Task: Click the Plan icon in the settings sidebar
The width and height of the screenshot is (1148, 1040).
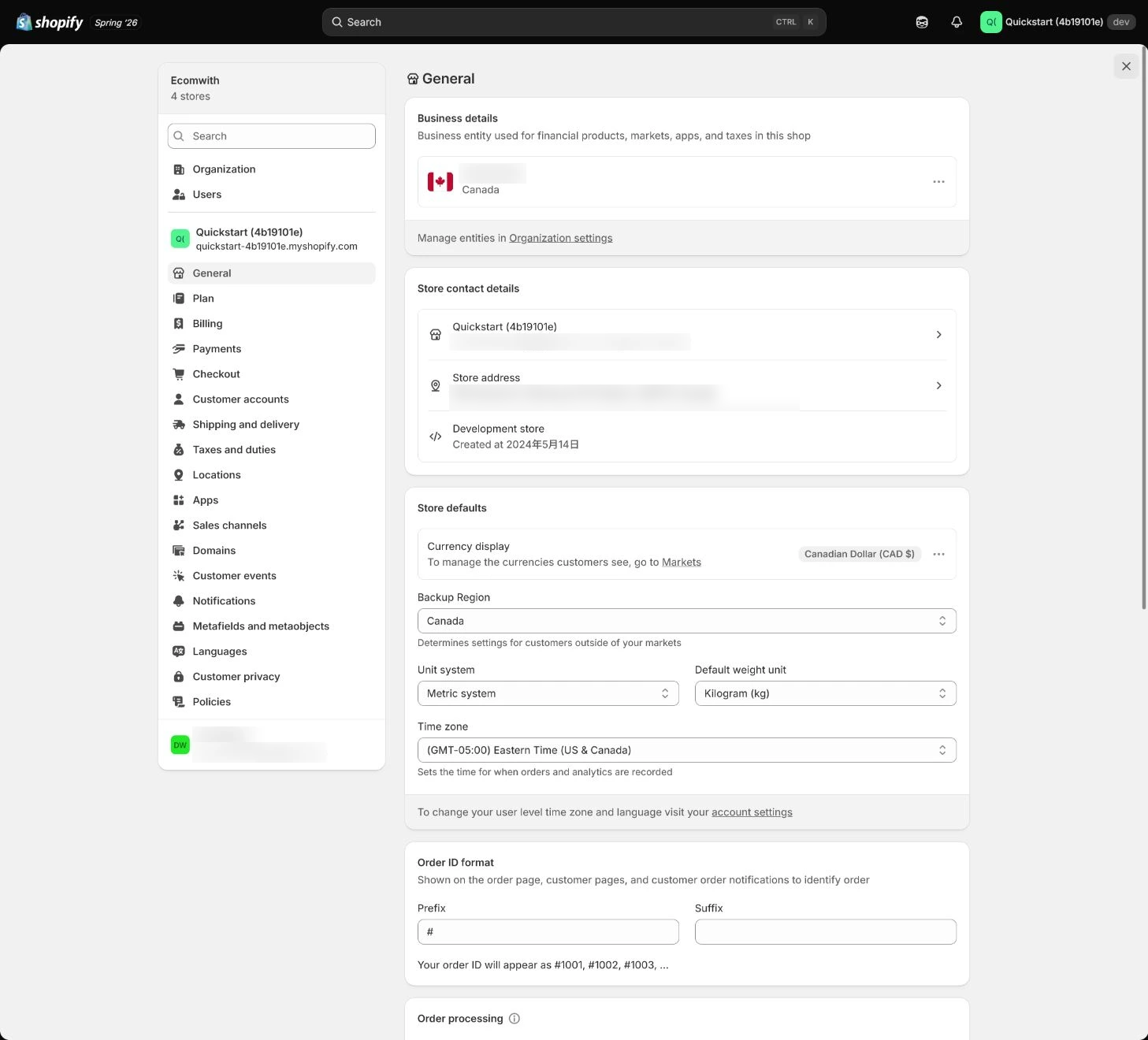Action: pyautogui.click(x=179, y=299)
